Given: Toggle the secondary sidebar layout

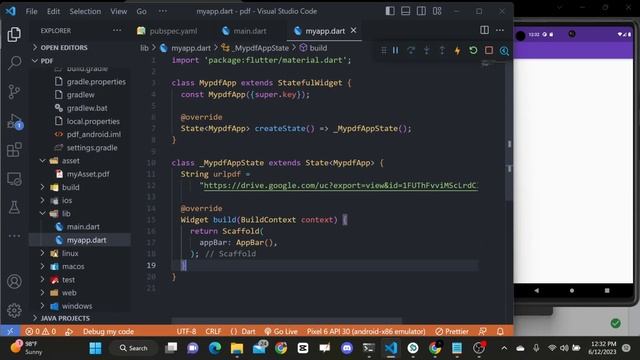Looking at the screenshot, I should (421, 11).
